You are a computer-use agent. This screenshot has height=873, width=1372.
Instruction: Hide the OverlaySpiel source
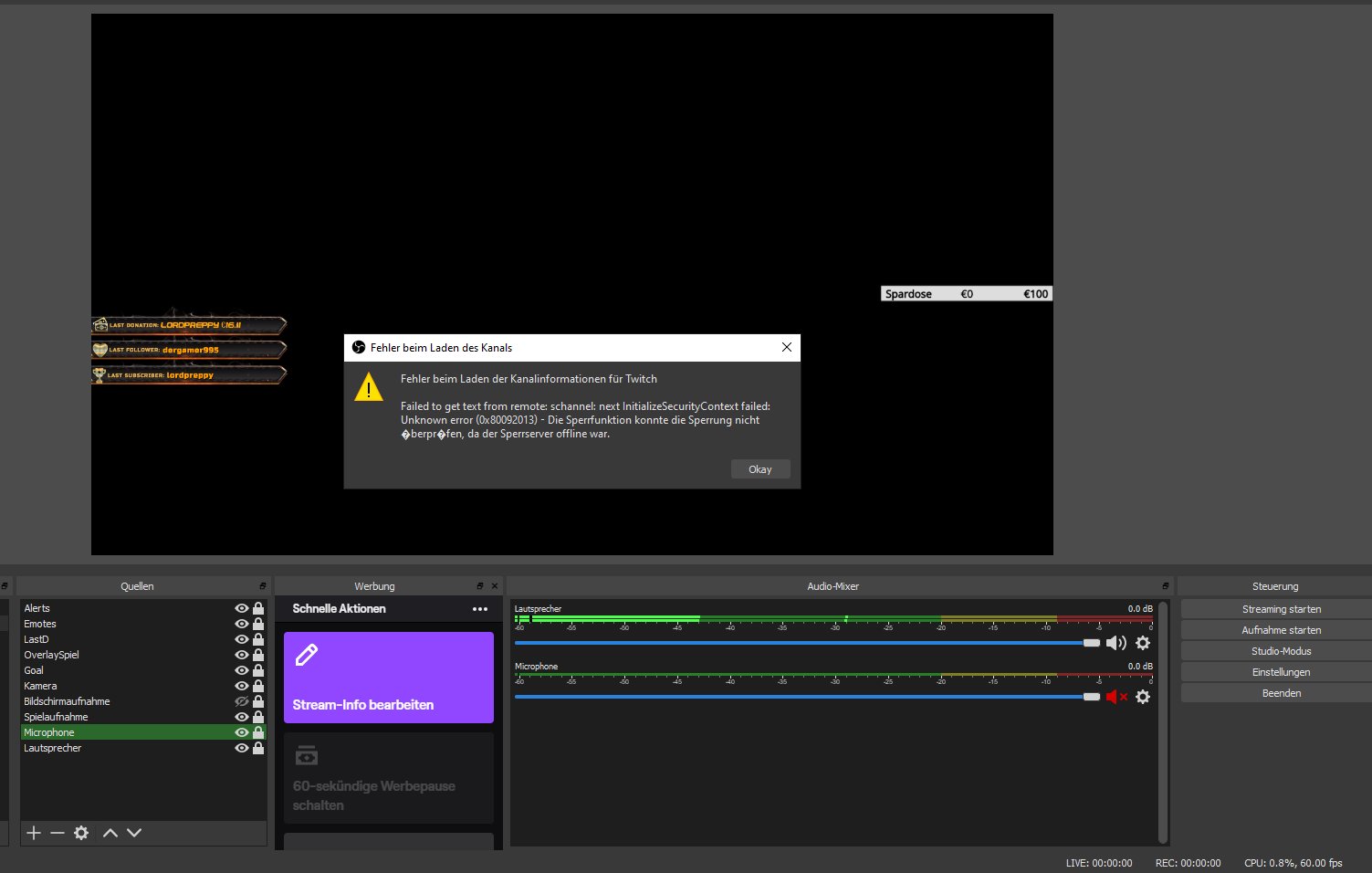[242, 655]
